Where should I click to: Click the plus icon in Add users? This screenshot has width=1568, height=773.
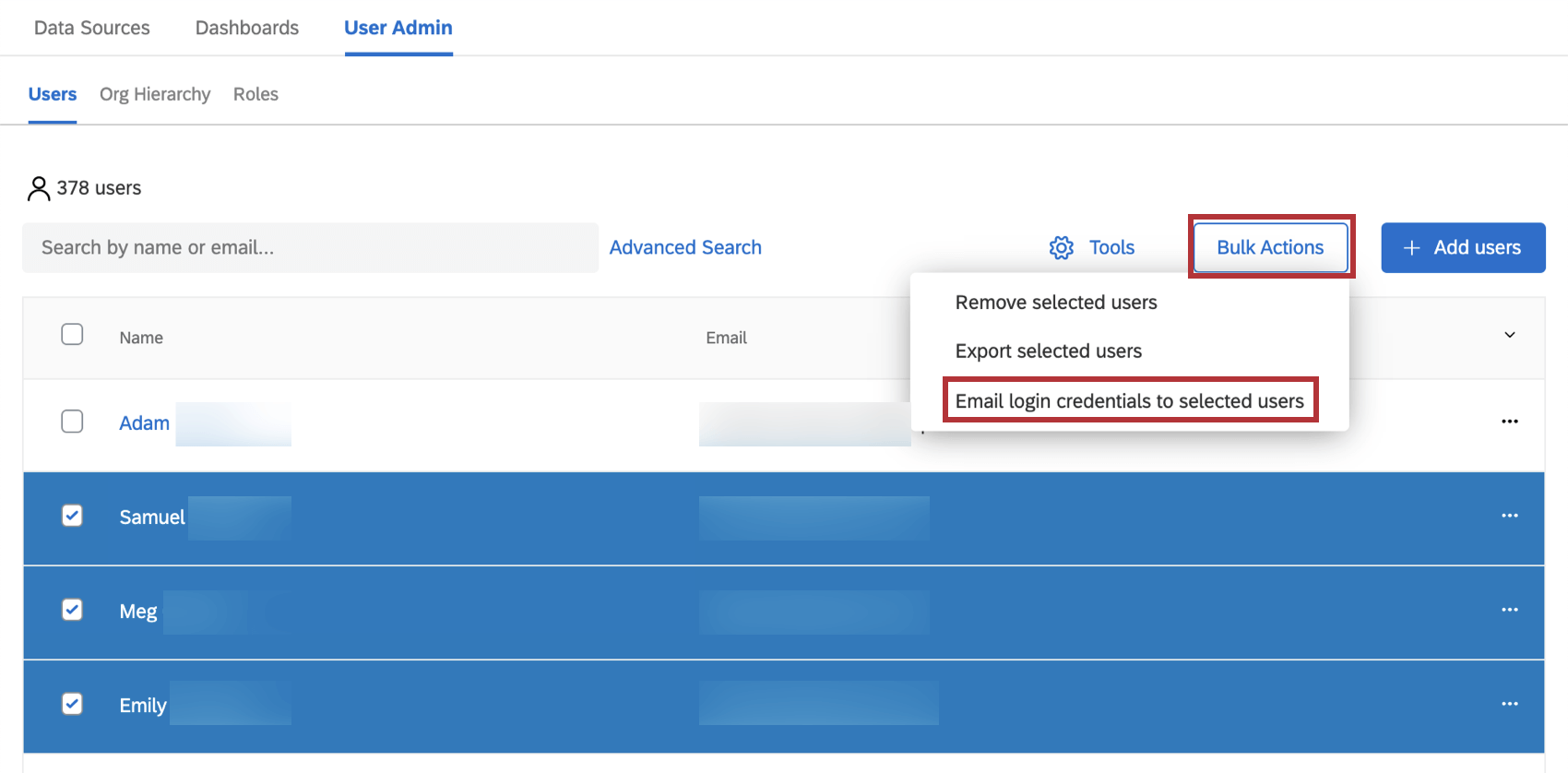[x=1411, y=247]
